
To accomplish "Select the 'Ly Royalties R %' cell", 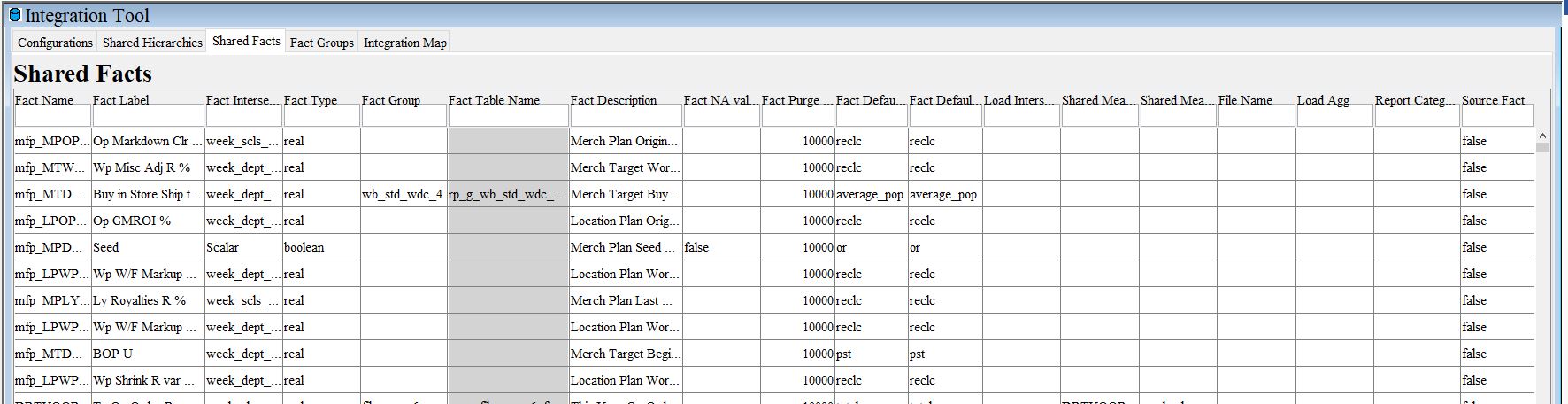I will (x=148, y=300).
